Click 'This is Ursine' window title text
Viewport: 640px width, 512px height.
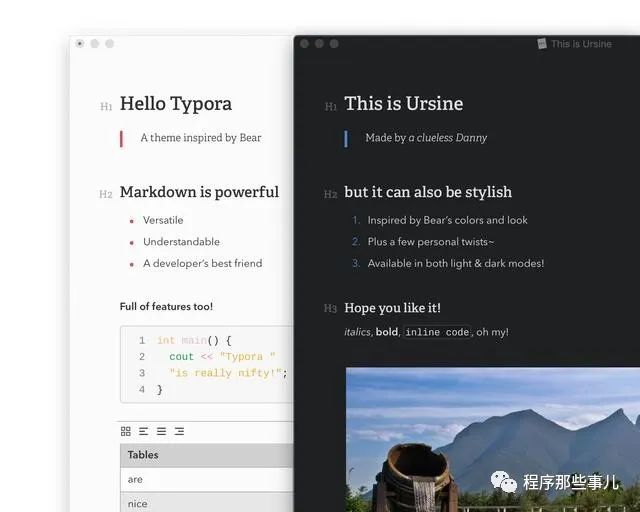[581, 44]
